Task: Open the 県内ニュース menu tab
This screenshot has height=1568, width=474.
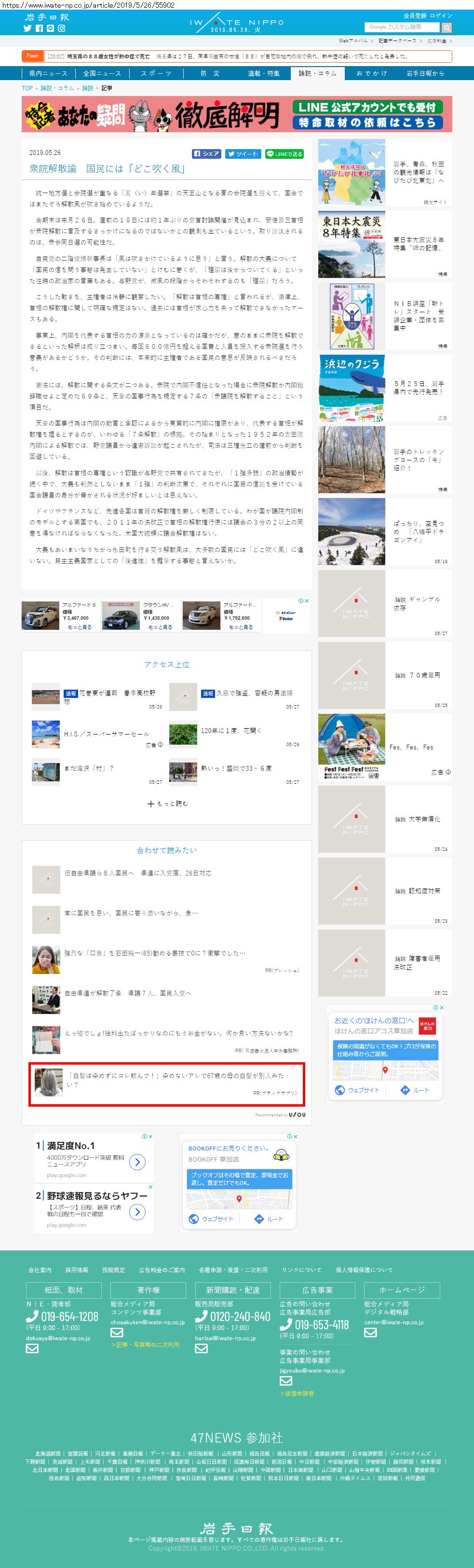Action: [48, 73]
